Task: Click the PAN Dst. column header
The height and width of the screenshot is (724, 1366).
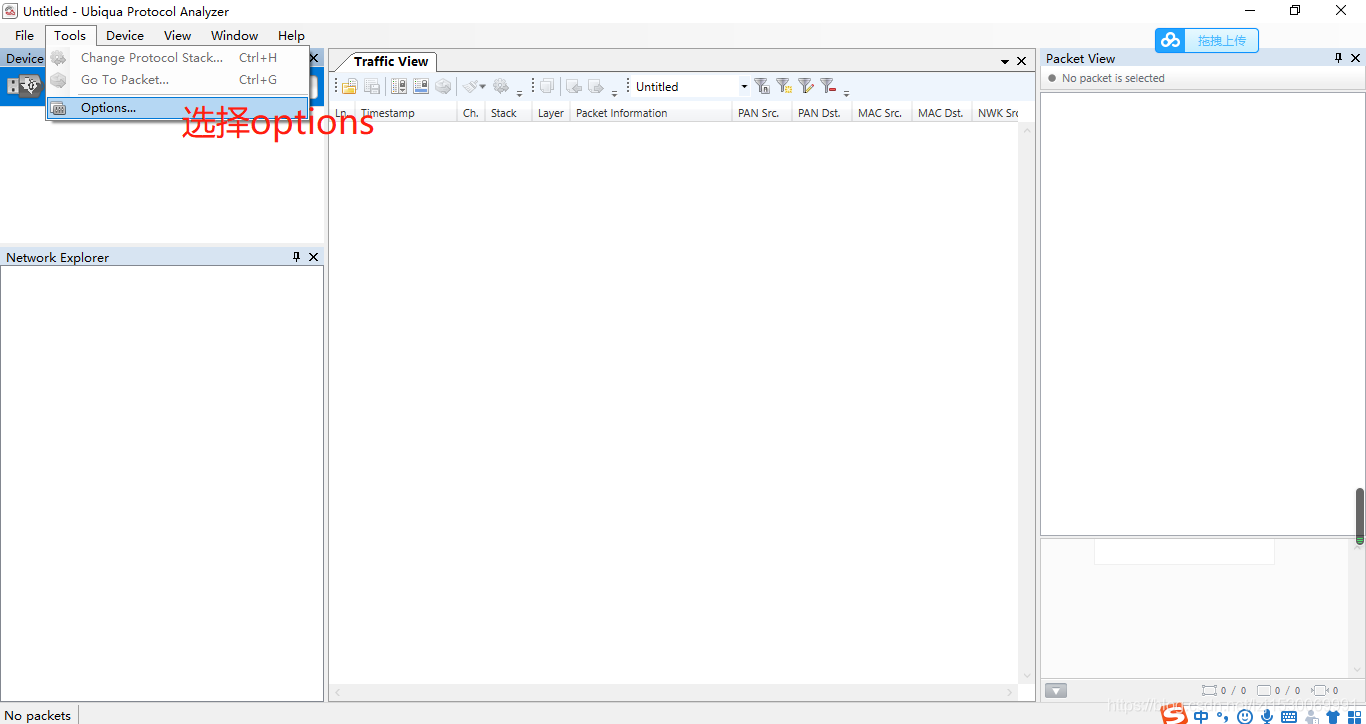Action: [822, 113]
